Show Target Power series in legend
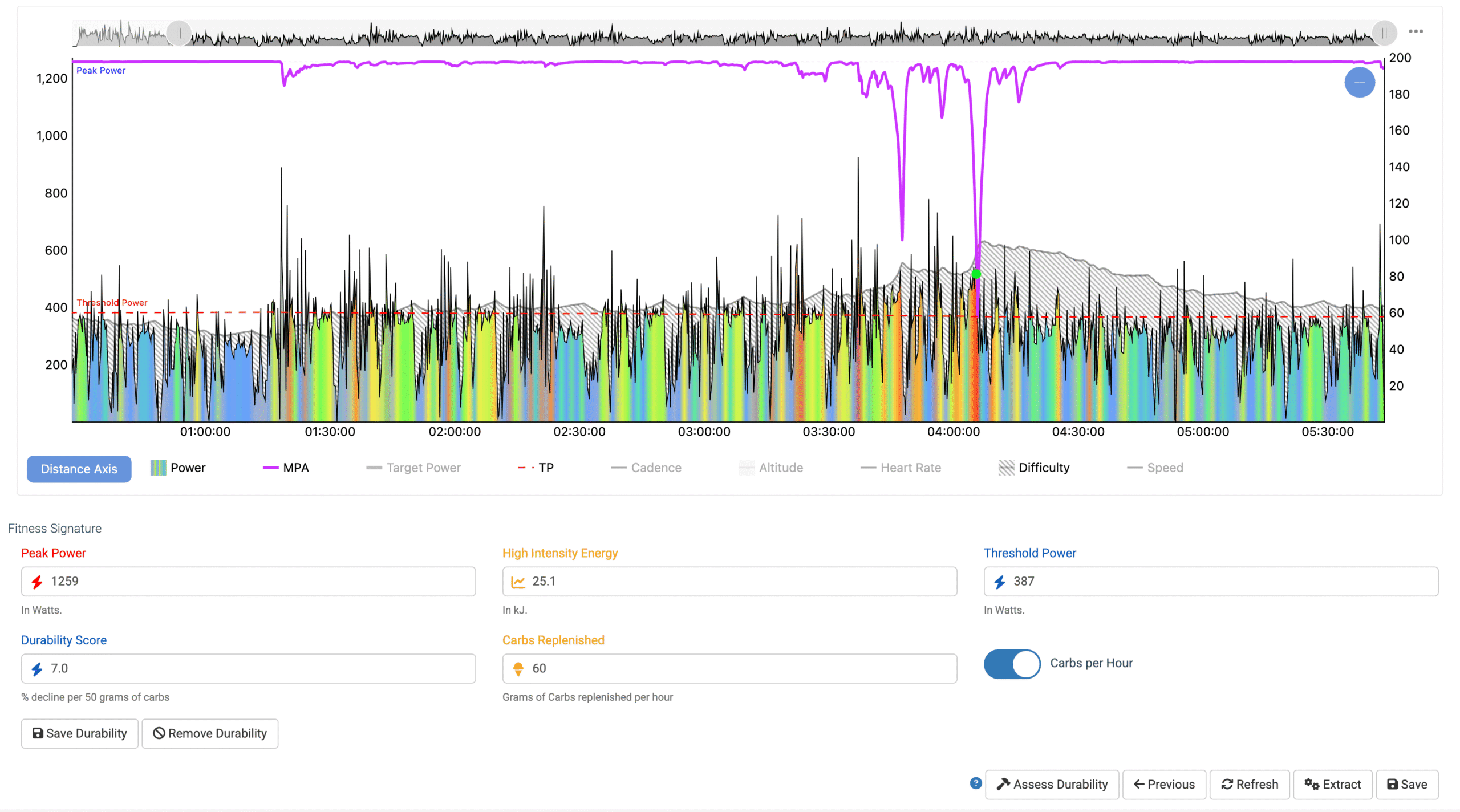Screen dimensions: 1460x812 (x=413, y=468)
